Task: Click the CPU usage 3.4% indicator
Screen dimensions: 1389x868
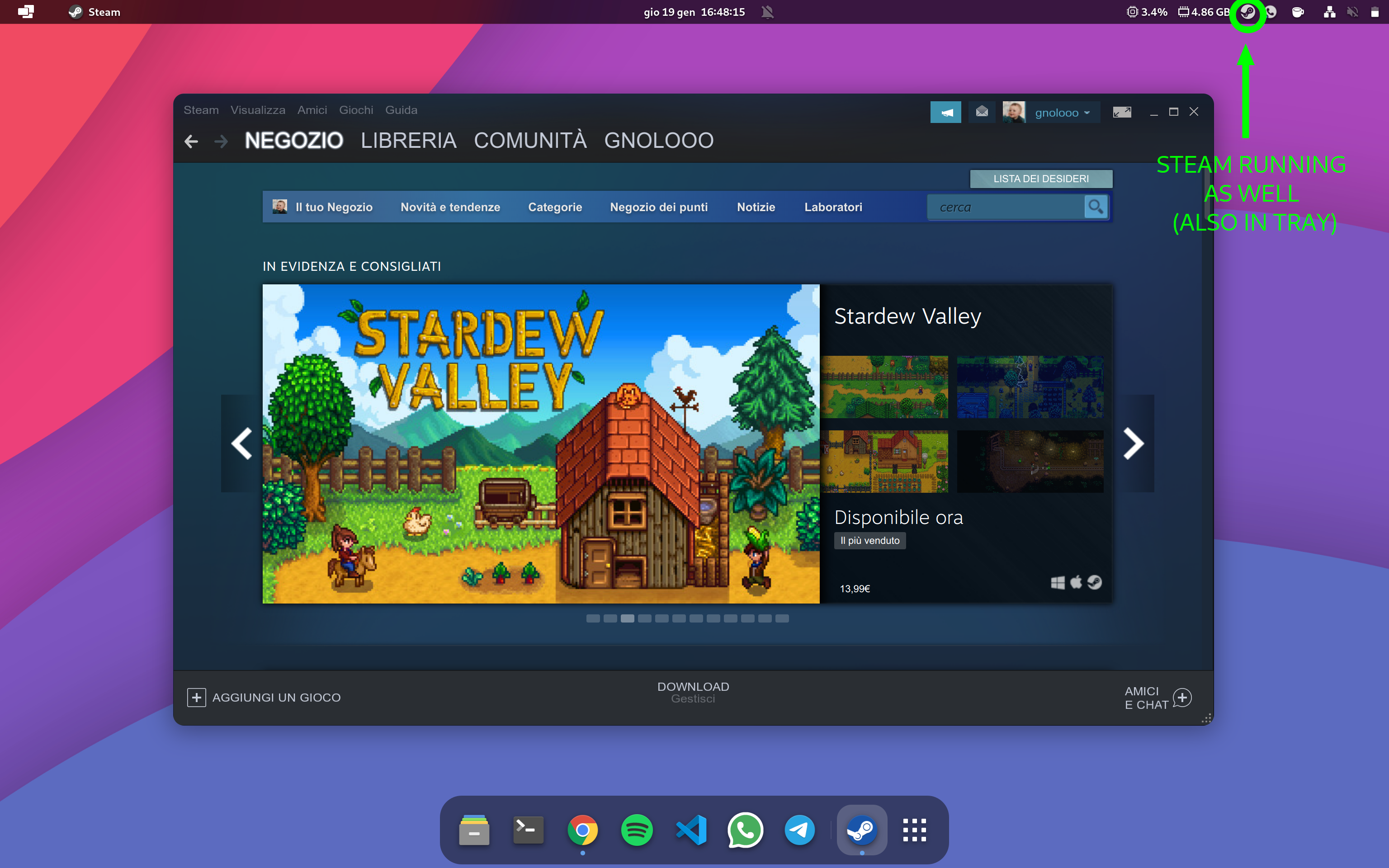Action: tap(1146, 12)
